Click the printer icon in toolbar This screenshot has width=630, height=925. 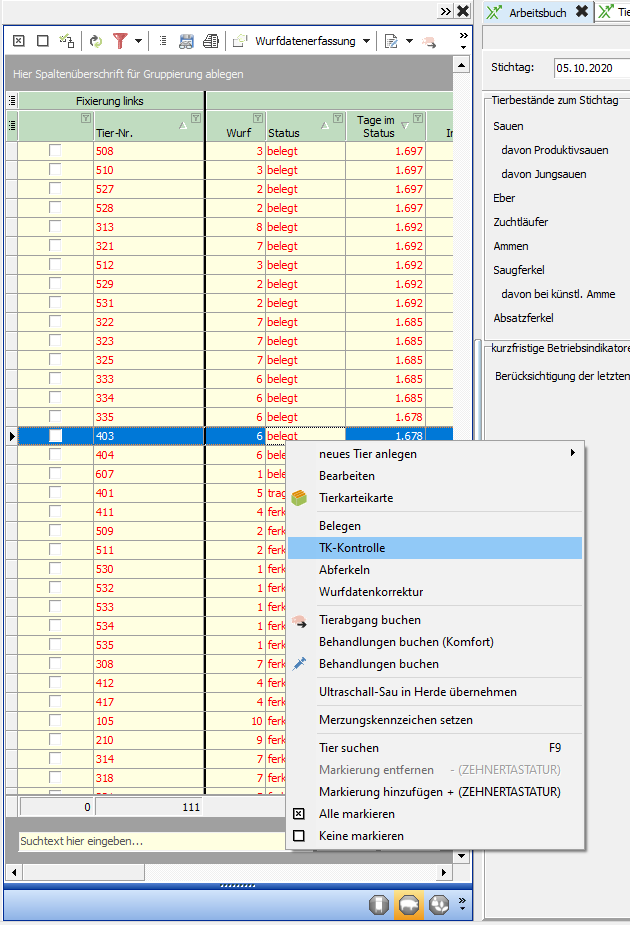pyautogui.click(x=211, y=41)
